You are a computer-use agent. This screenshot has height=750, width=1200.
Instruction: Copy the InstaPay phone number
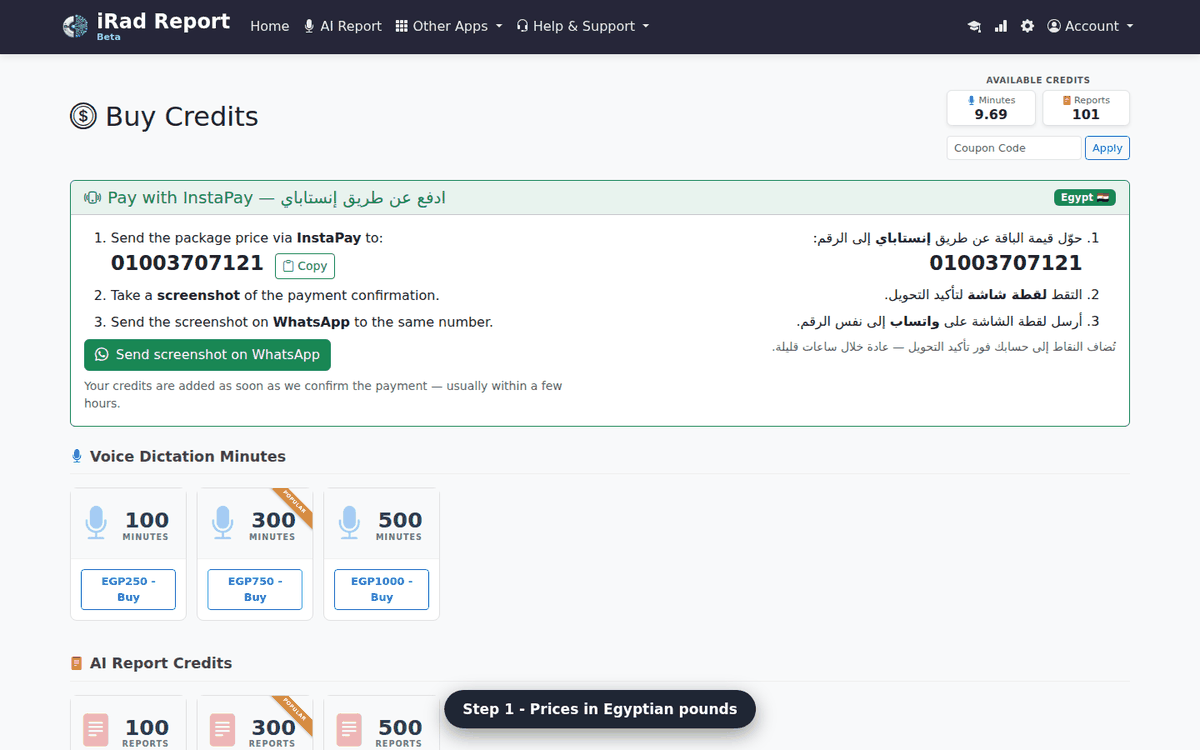point(305,266)
